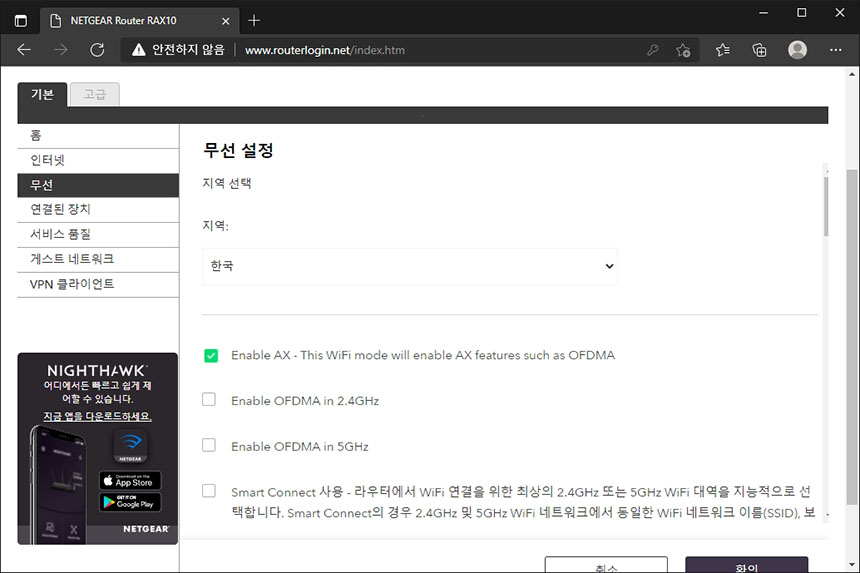Uncheck the Enable AX checkbox
860x573 pixels.
pyautogui.click(x=211, y=355)
